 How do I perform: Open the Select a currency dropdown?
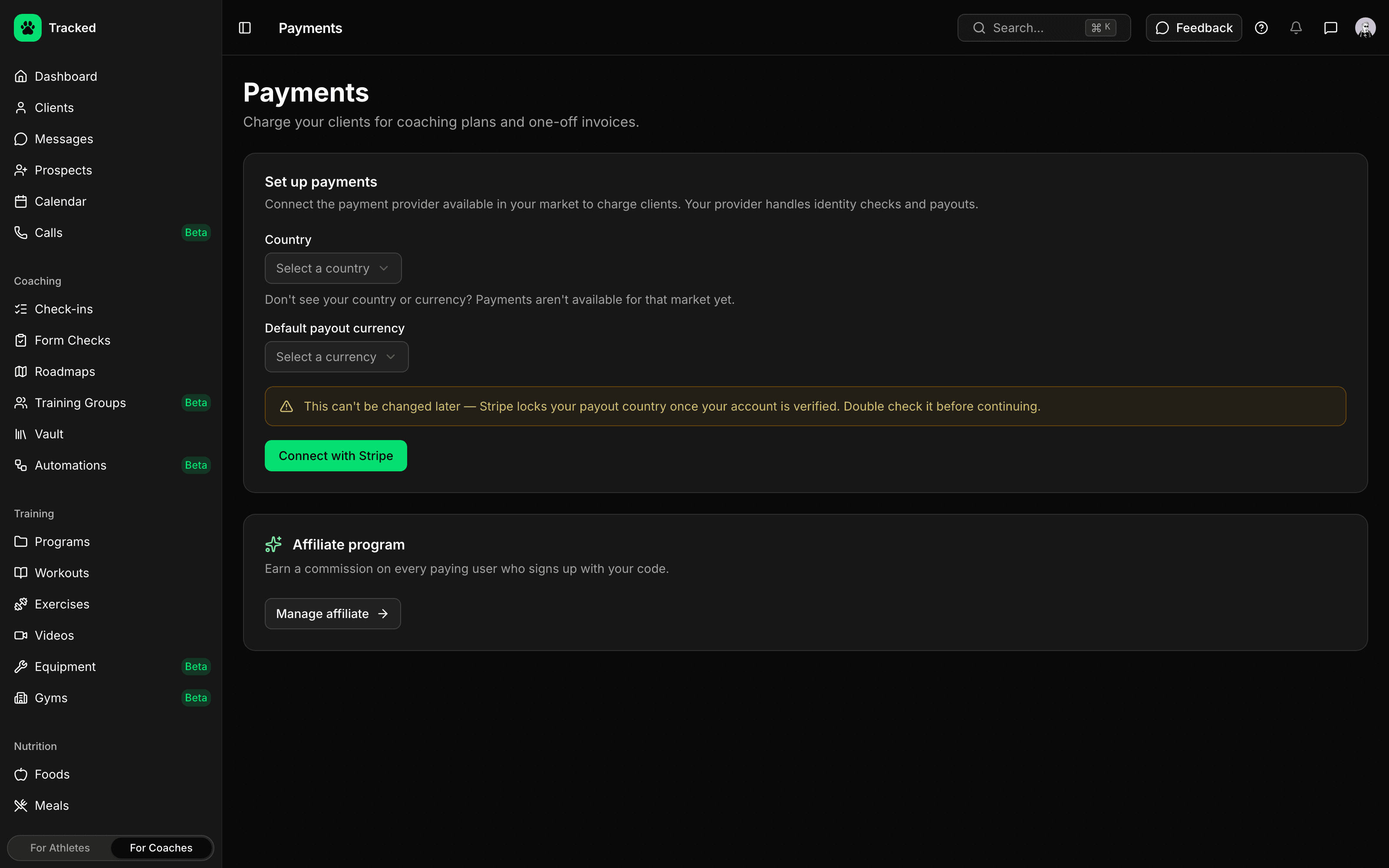tap(336, 356)
